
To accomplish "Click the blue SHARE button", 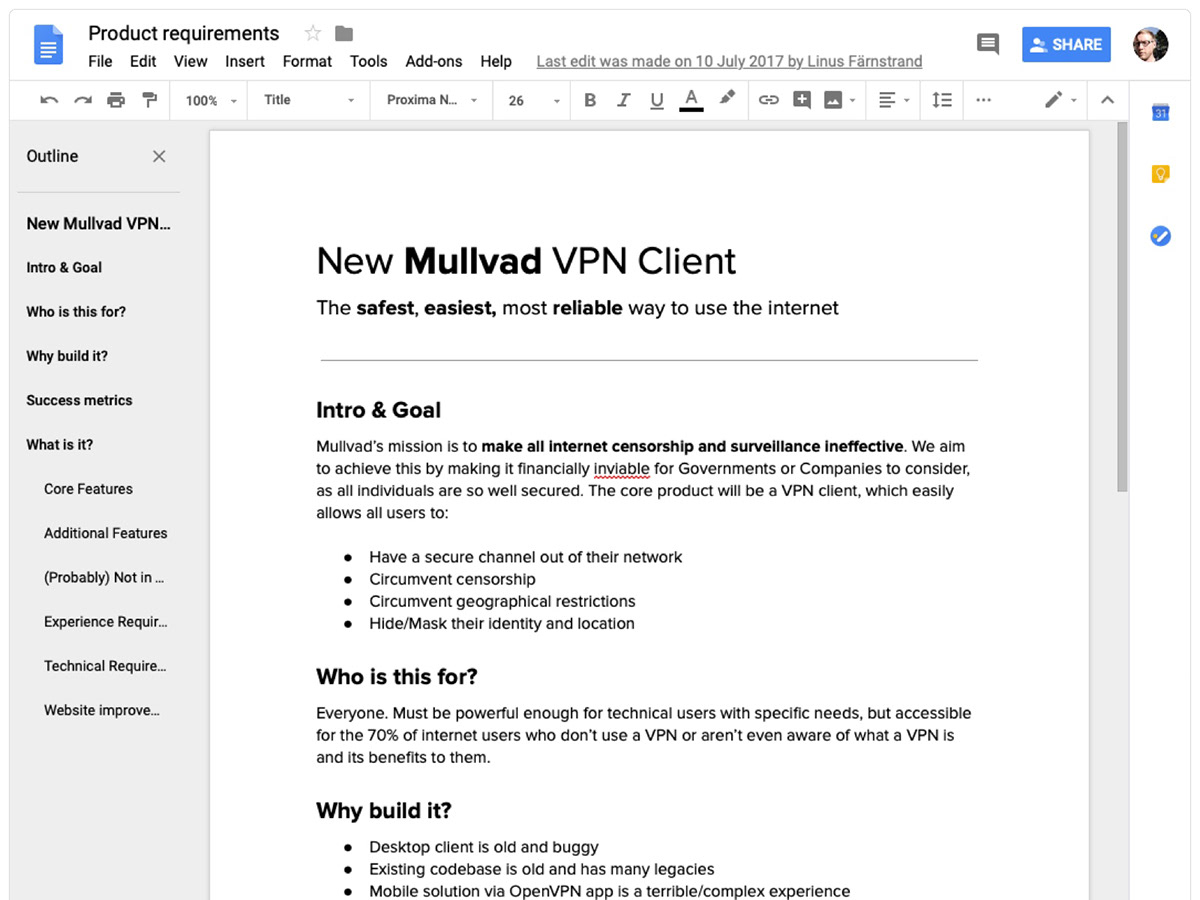I will pyautogui.click(x=1066, y=44).
